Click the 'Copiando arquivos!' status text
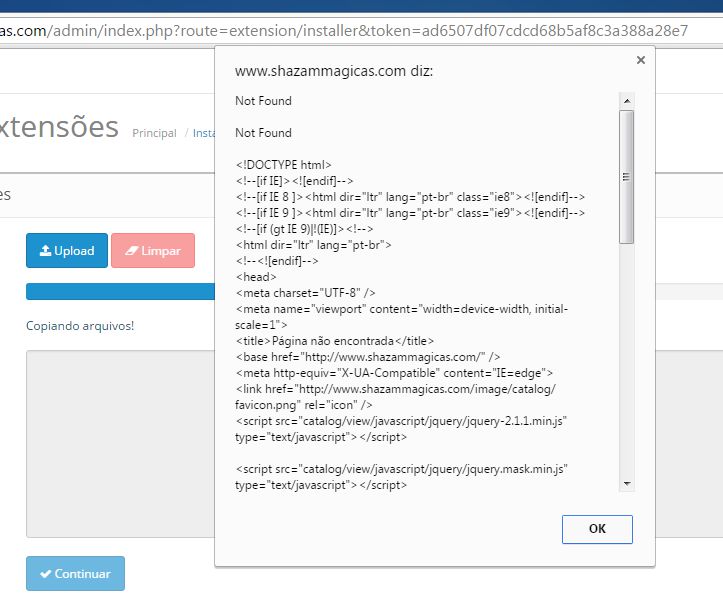The height and width of the screenshot is (609, 723). [x=80, y=326]
